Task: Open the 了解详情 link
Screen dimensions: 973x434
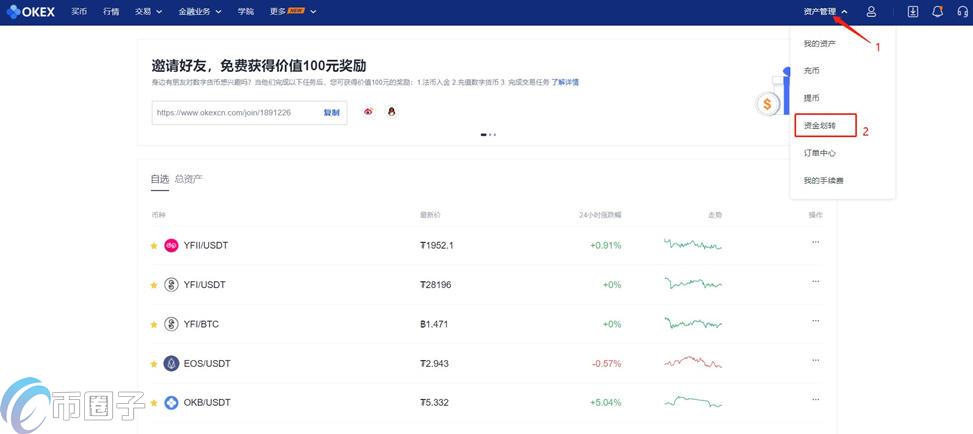Action: tap(568, 82)
